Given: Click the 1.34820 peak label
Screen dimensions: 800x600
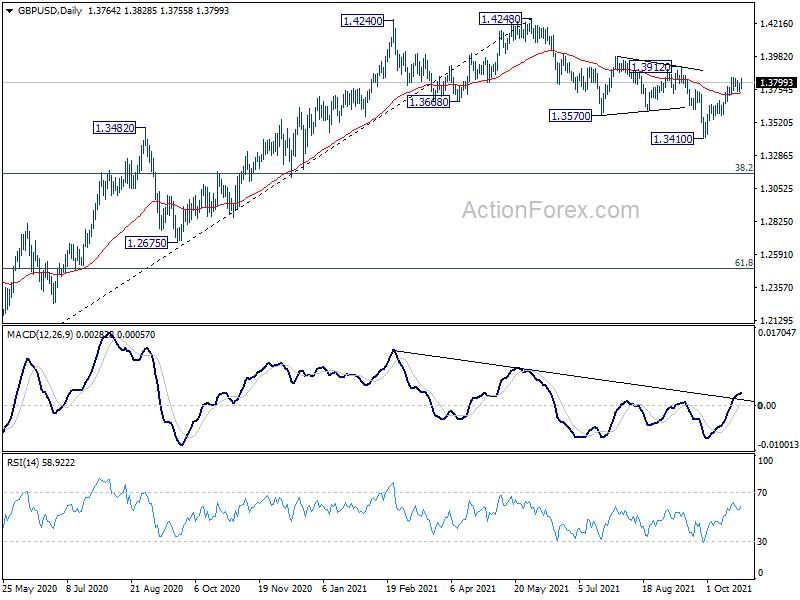Looking at the screenshot, I should pyautogui.click(x=115, y=128).
